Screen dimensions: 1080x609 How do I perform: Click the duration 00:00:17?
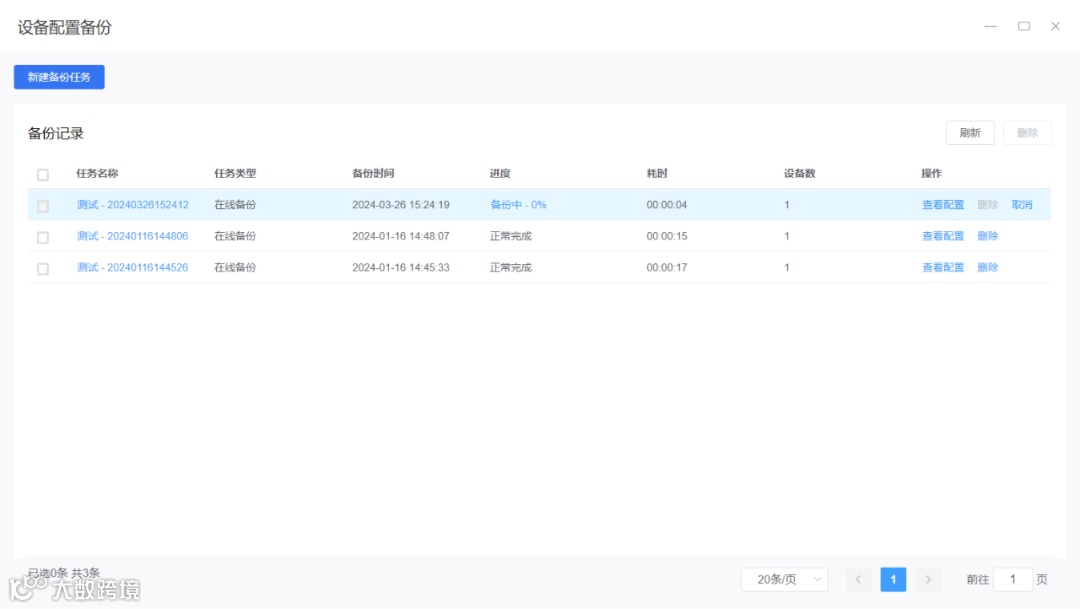coord(667,267)
